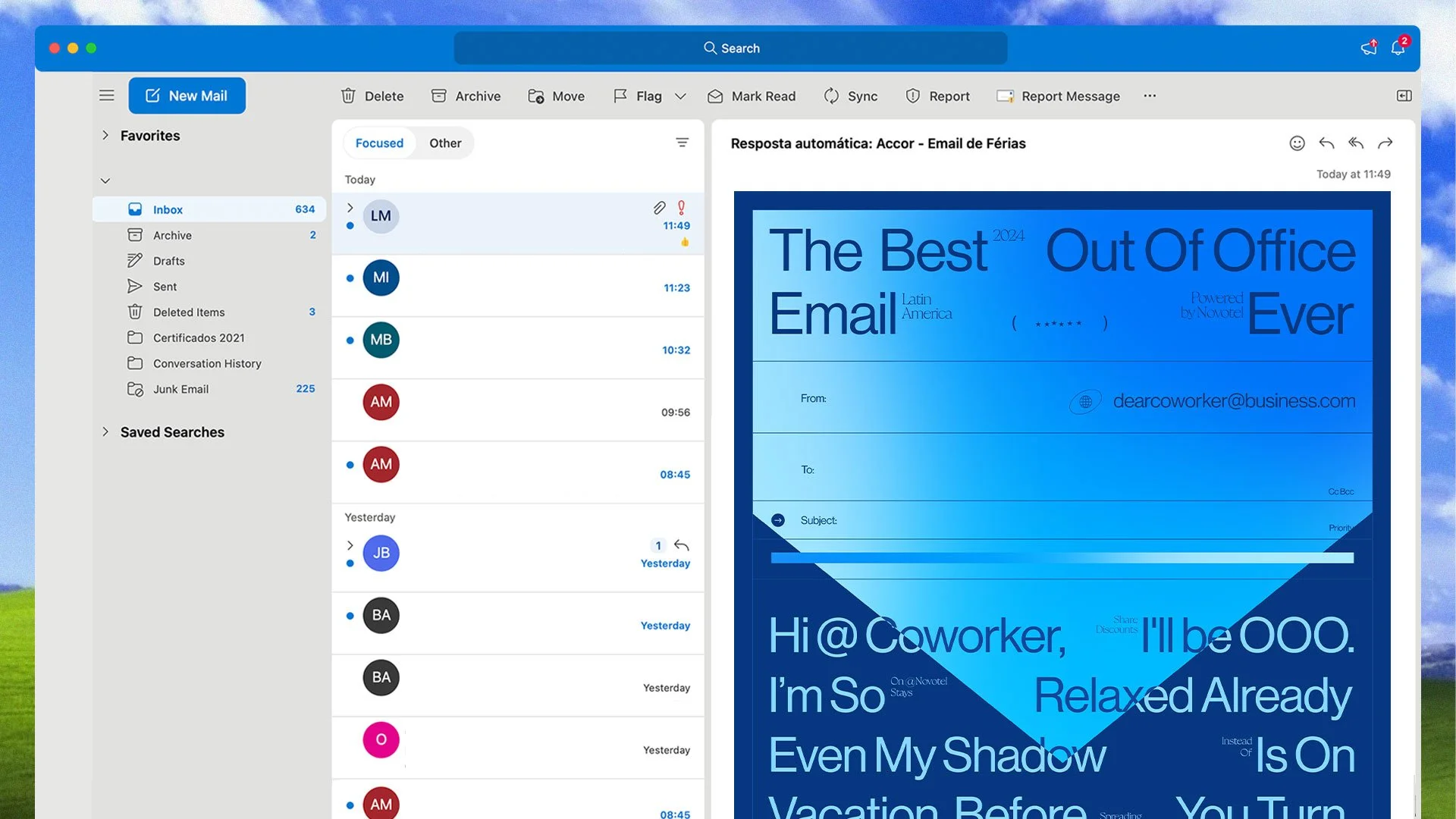Viewport: 1456px width, 819px height.
Task: Open the toolbar overflow ellipsis menu
Action: [x=1150, y=96]
